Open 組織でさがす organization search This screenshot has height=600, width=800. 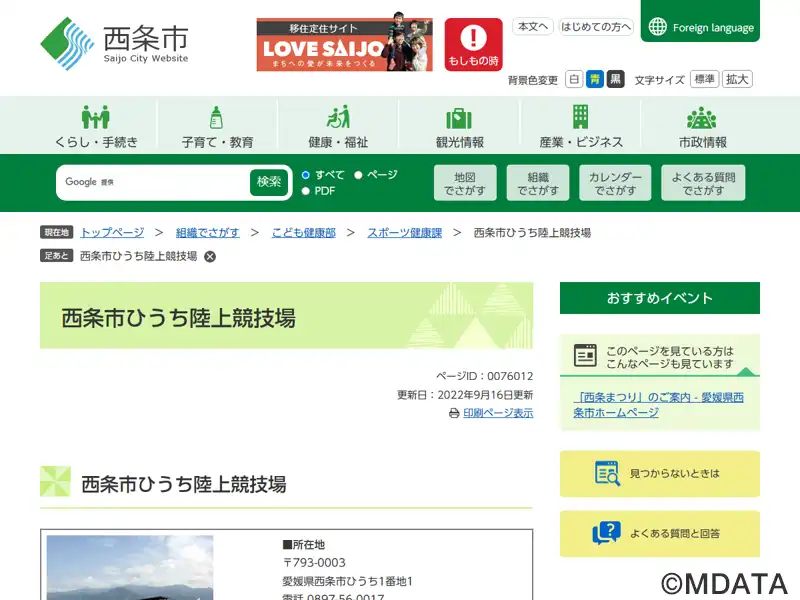[x=538, y=183]
